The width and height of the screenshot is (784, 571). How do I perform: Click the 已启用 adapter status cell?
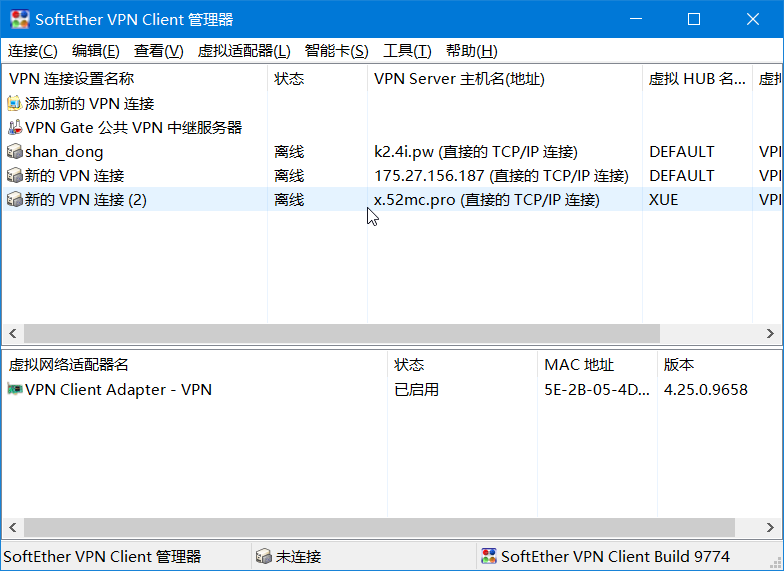[x=416, y=390]
